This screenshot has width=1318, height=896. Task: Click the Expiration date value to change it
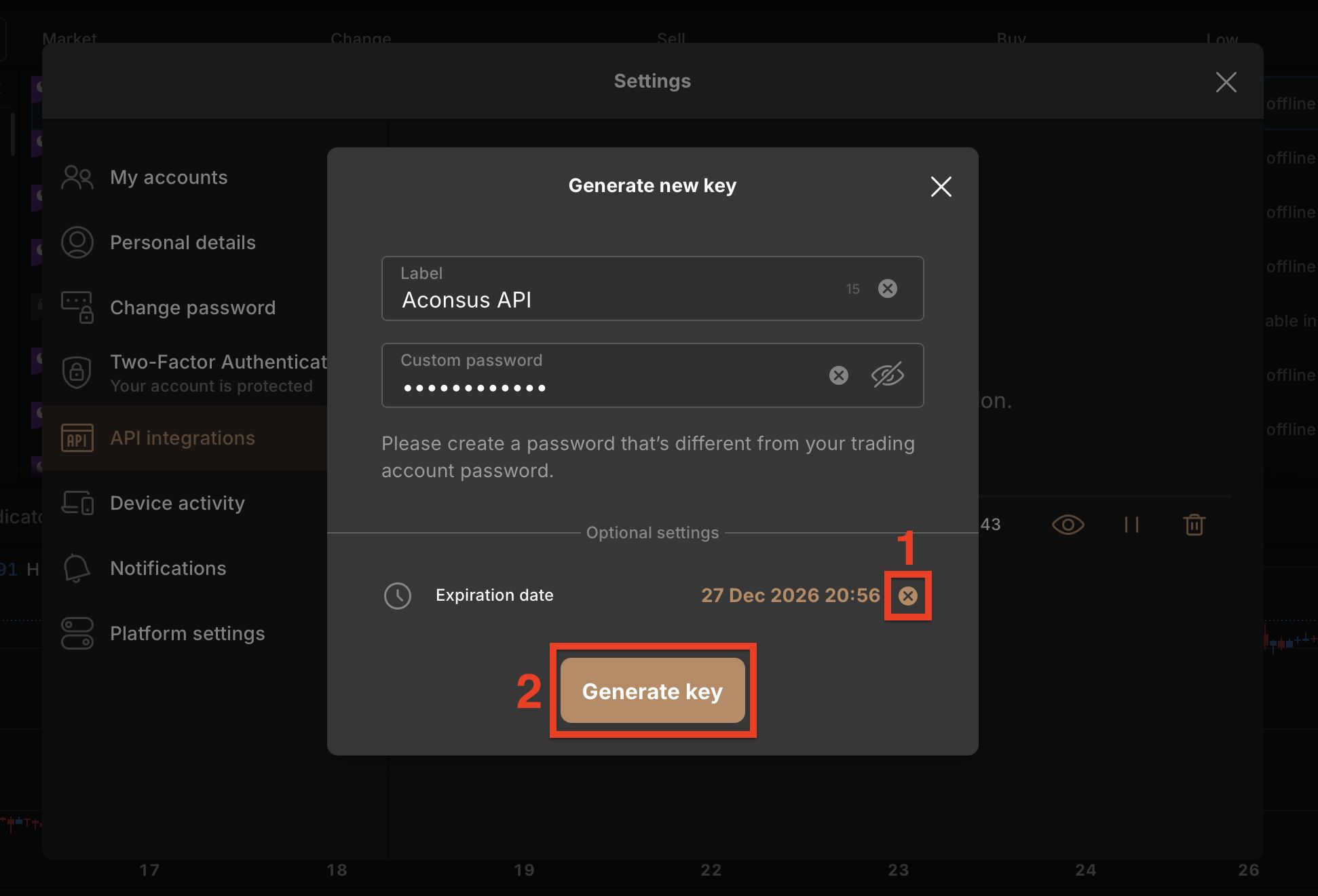789,595
